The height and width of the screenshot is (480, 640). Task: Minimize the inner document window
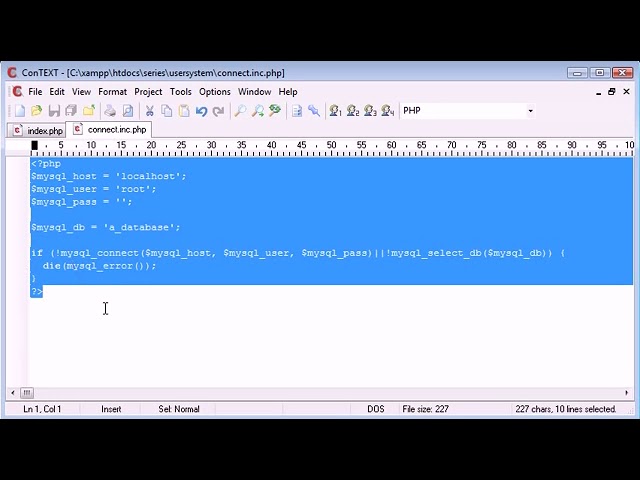598,92
